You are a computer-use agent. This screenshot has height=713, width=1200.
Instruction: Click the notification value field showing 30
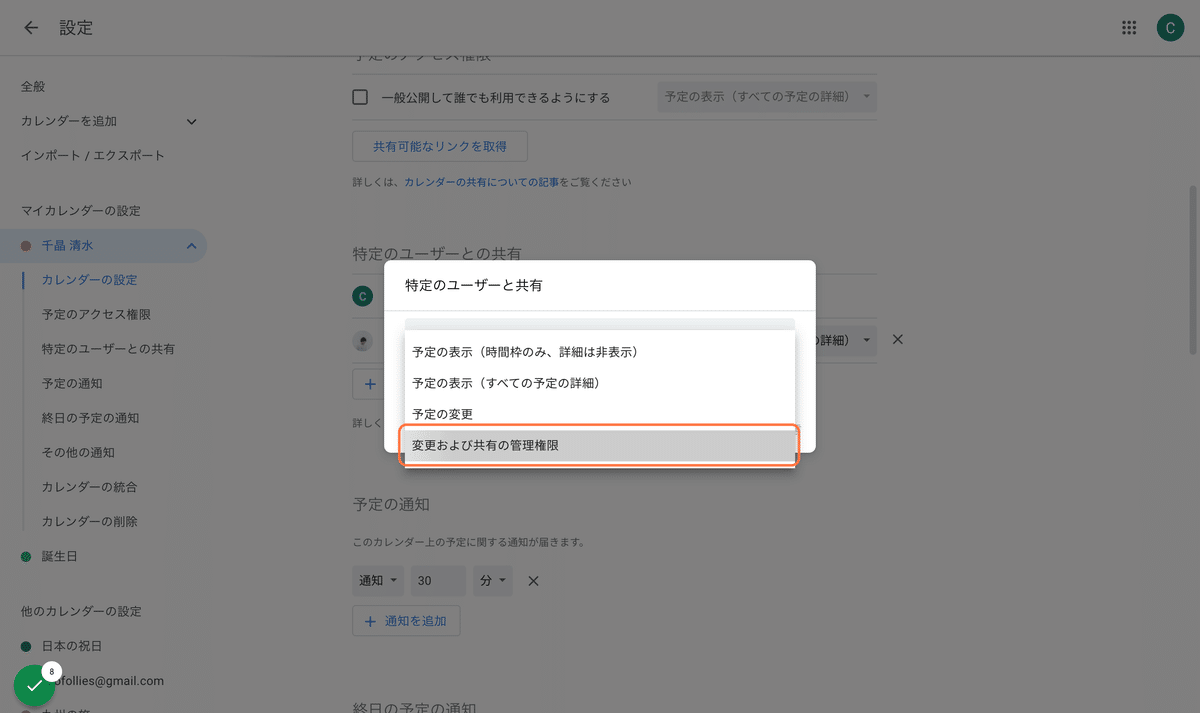click(x=438, y=581)
